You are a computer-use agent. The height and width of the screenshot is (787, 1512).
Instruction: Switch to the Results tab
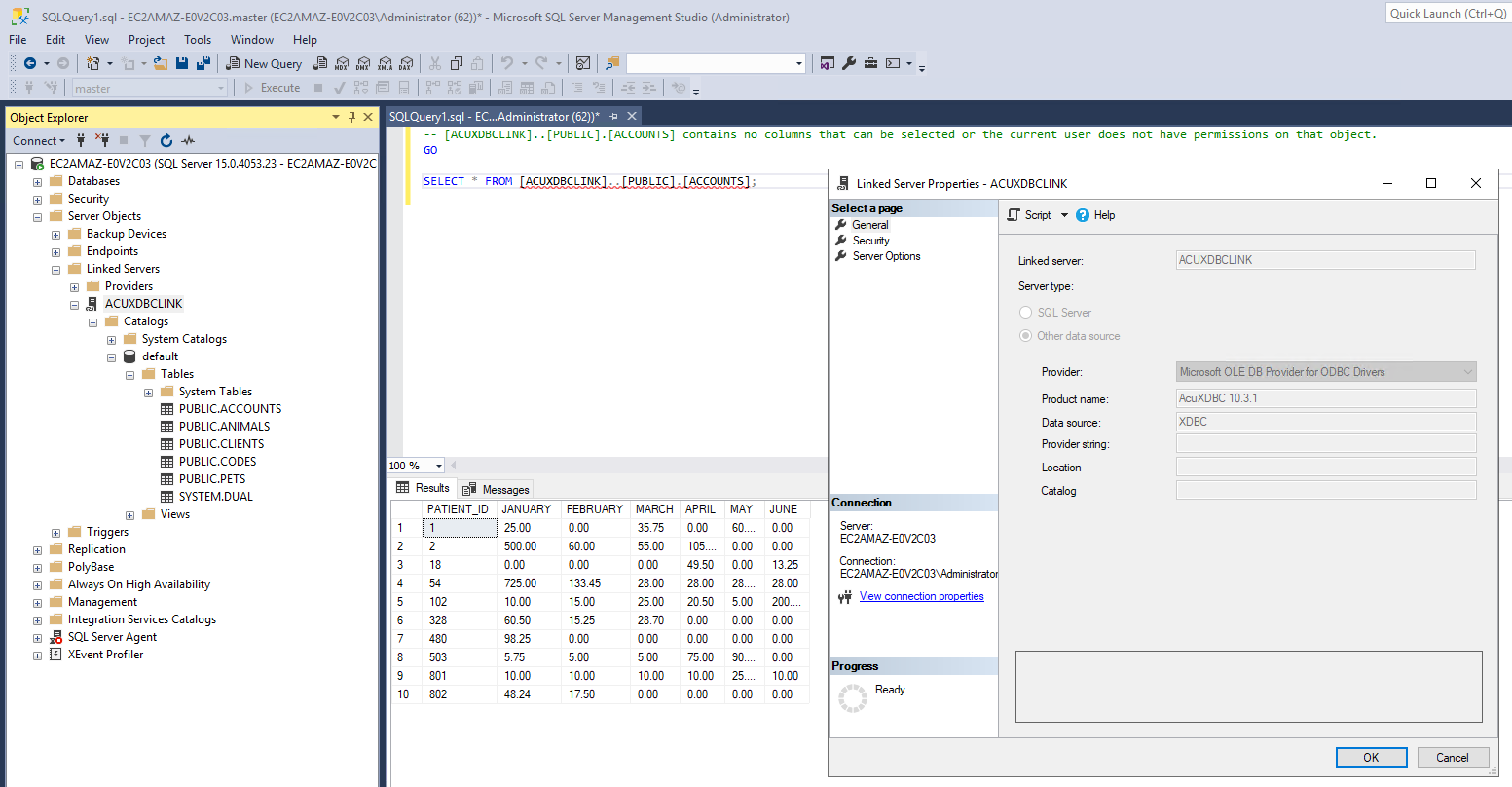pyautogui.click(x=424, y=488)
